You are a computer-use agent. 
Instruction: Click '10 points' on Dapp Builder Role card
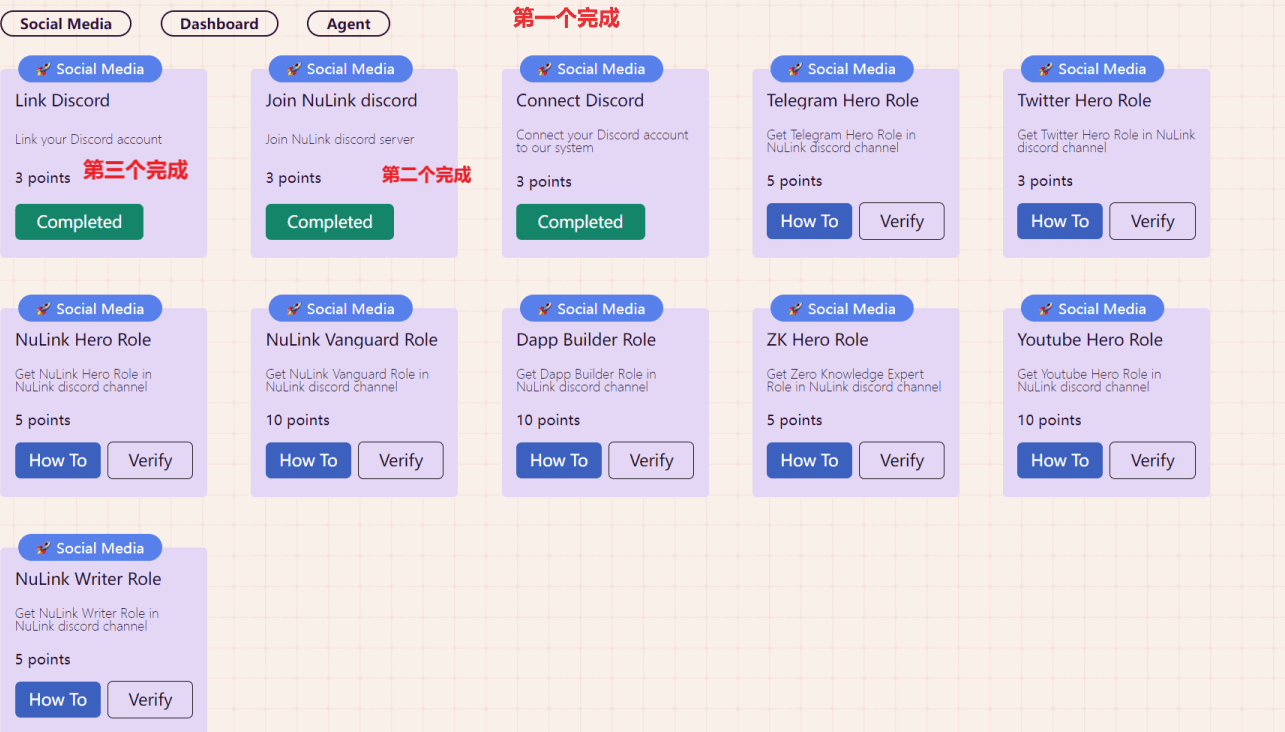point(548,420)
